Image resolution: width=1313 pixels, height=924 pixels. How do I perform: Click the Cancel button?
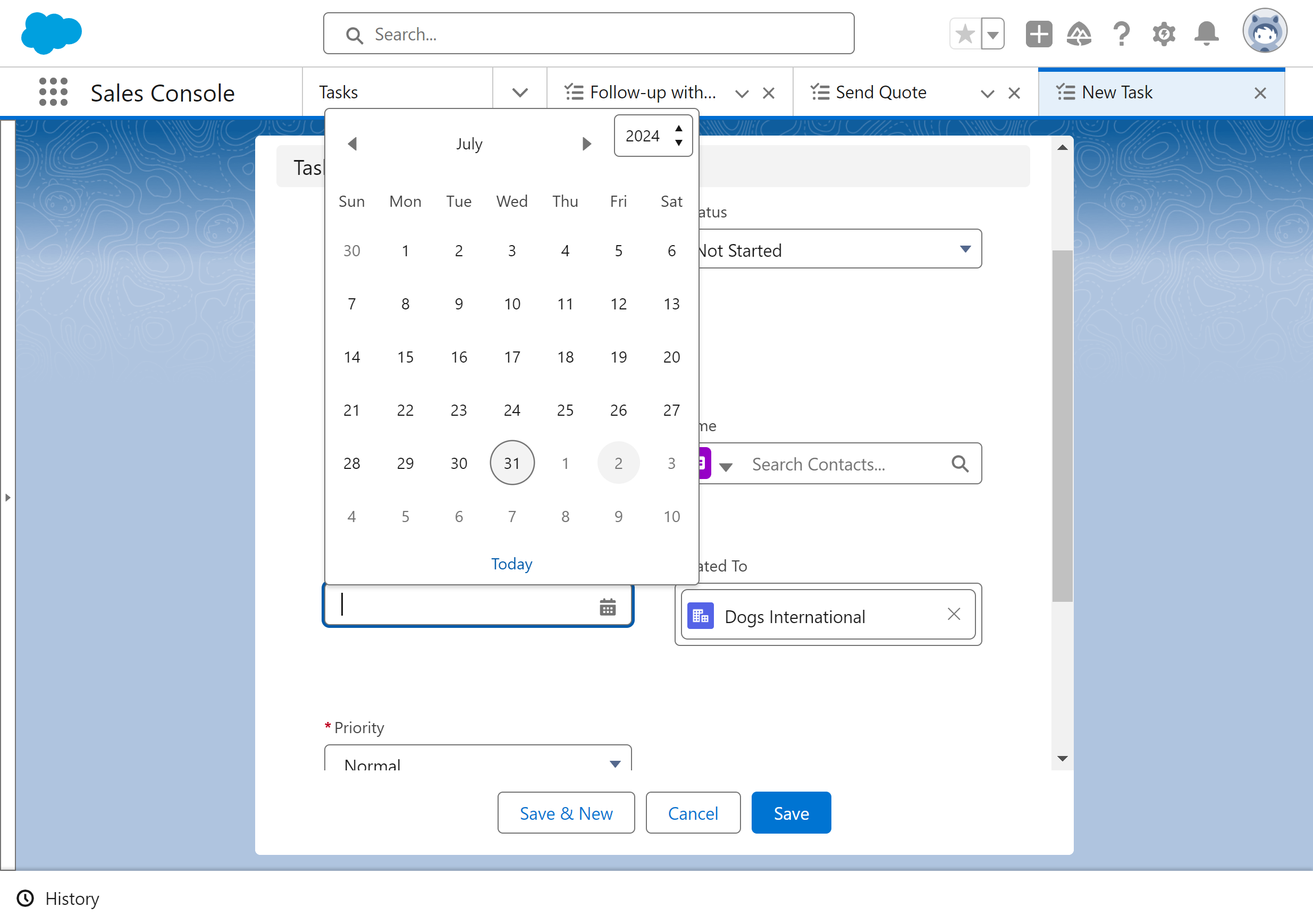coord(693,812)
